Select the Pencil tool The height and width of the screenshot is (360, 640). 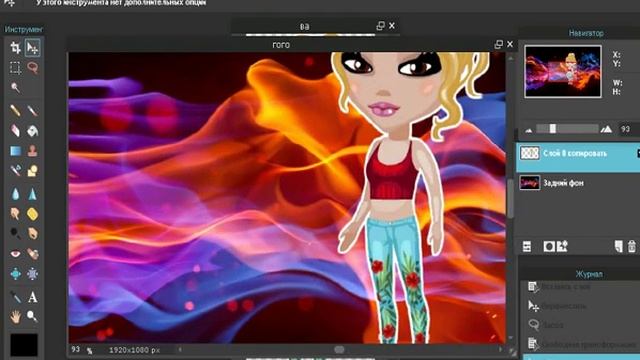(15, 110)
